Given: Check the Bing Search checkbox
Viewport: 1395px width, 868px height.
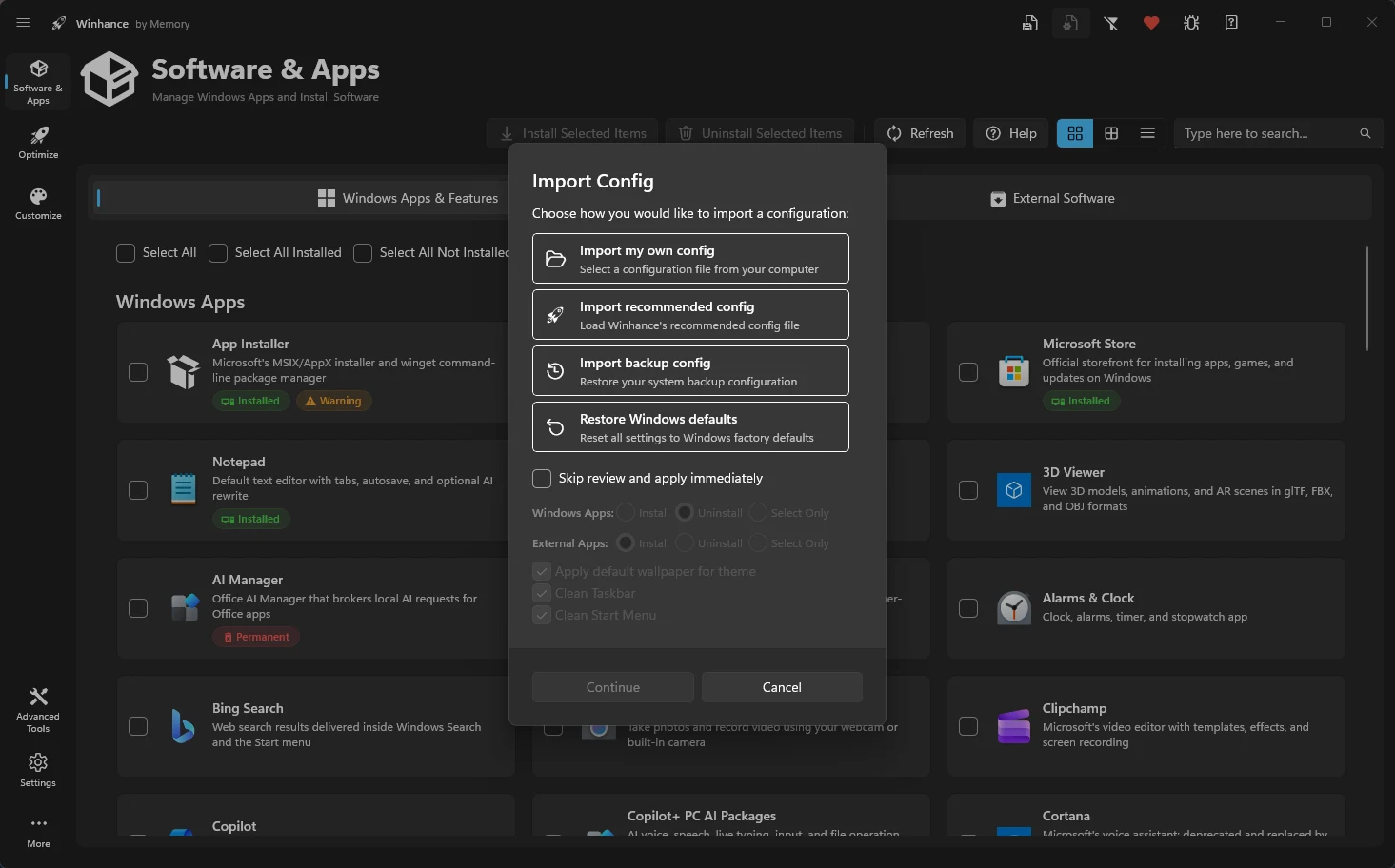Looking at the screenshot, I should click(138, 726).
